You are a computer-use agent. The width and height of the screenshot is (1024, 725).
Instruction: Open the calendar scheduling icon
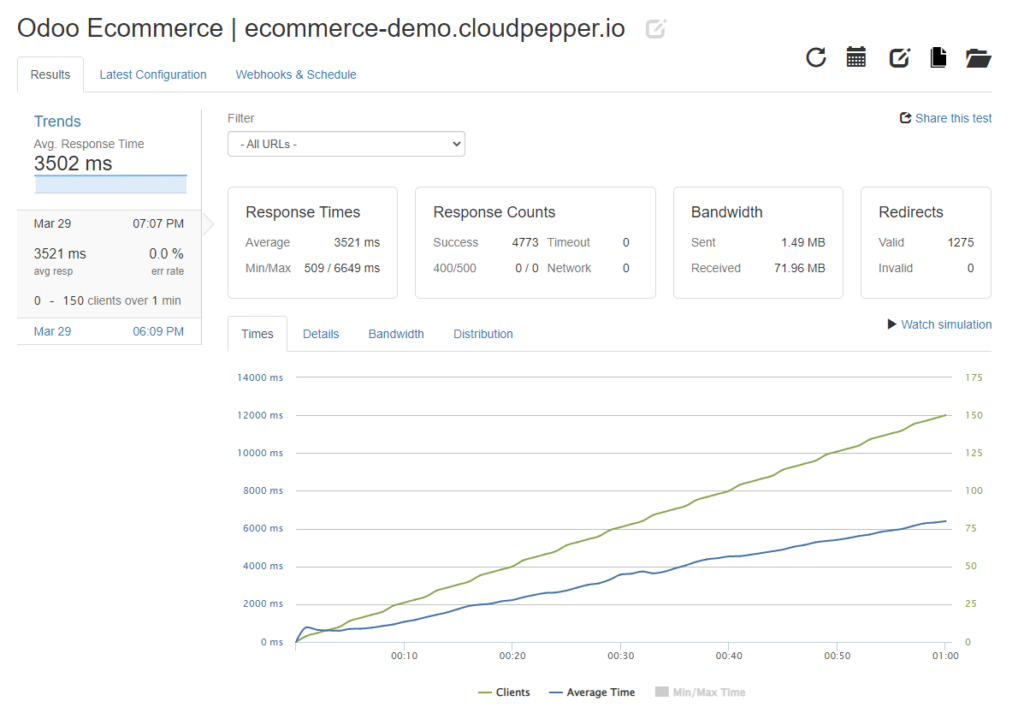pyautogui.click(x=856, y=58)
